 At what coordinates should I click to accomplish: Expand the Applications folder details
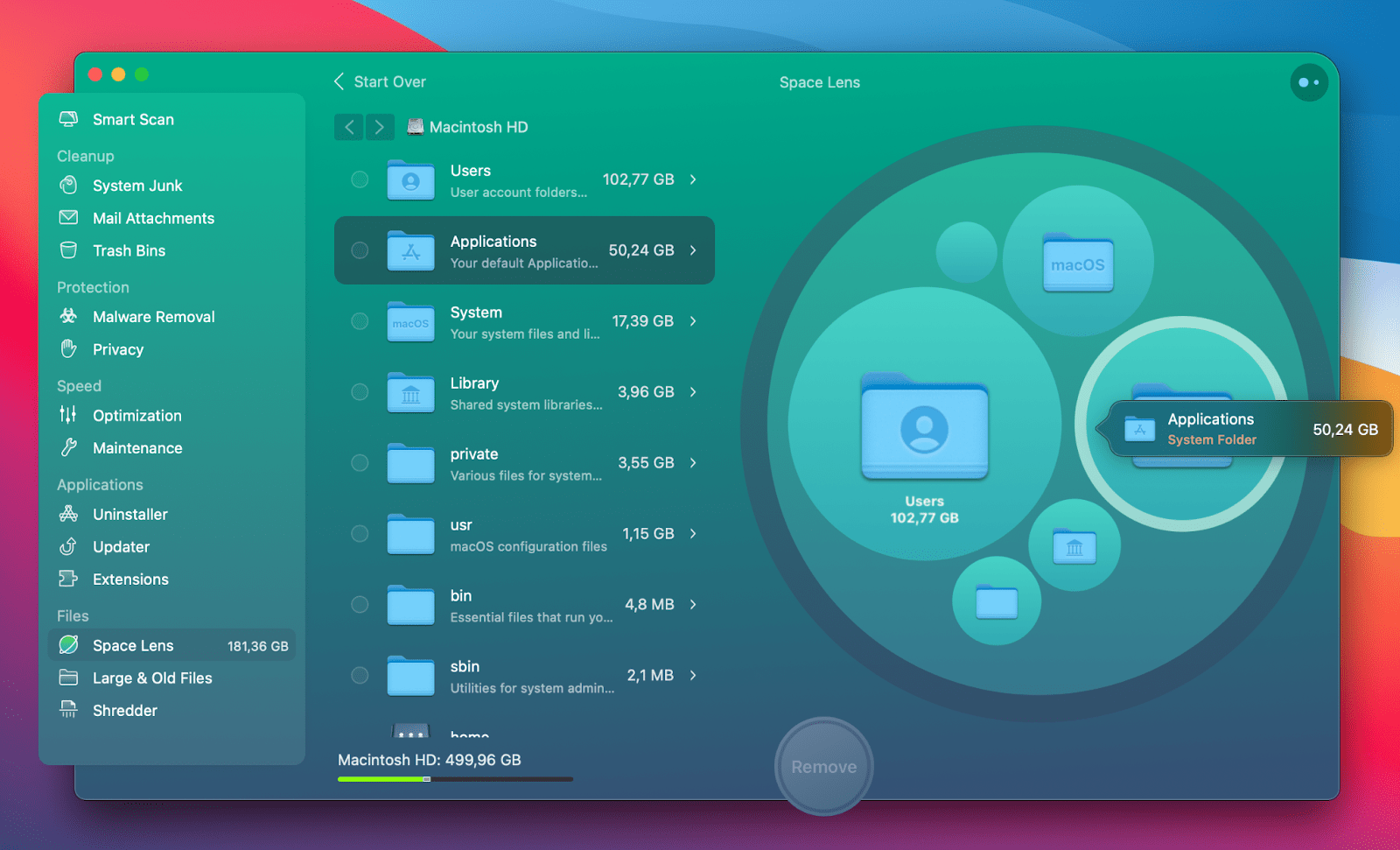pyautogui.click(x=692, y=250)
